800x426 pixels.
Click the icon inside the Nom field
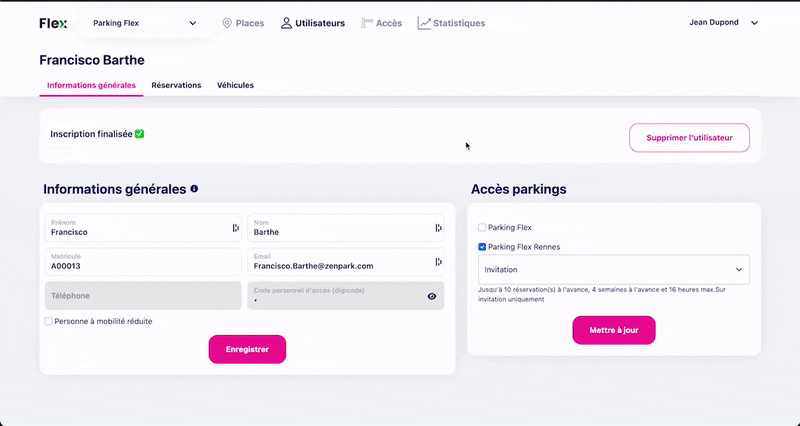coord(438,228)
